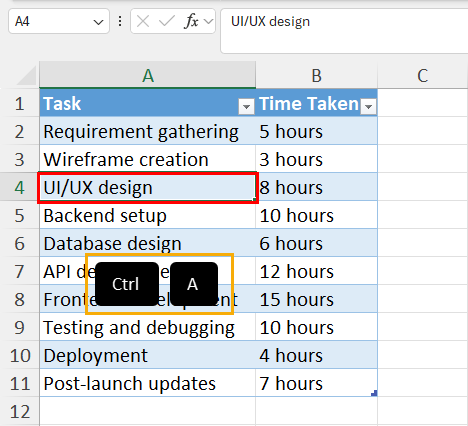468x426 pixels.
Task: Open the Task column filter dropdown
Action: (246, 107)
